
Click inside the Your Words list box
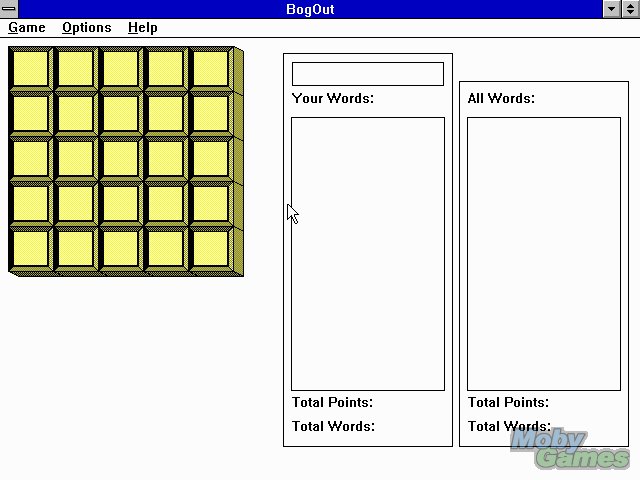click(x=367, y=253)
